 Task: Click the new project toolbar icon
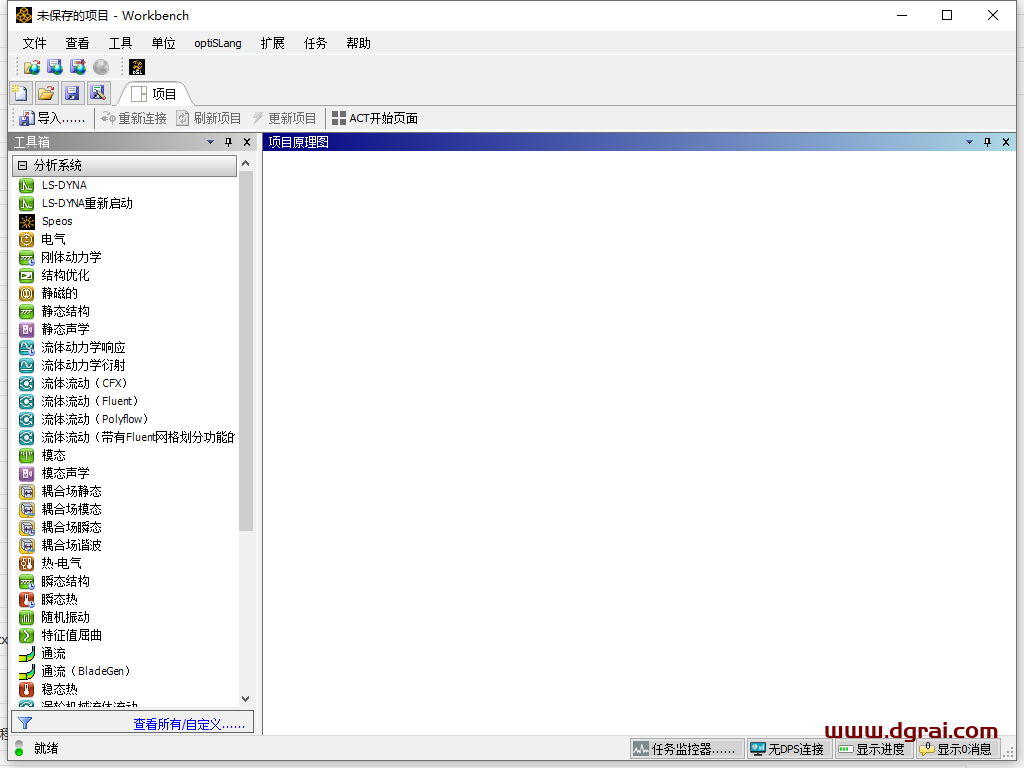coord(20,93)
